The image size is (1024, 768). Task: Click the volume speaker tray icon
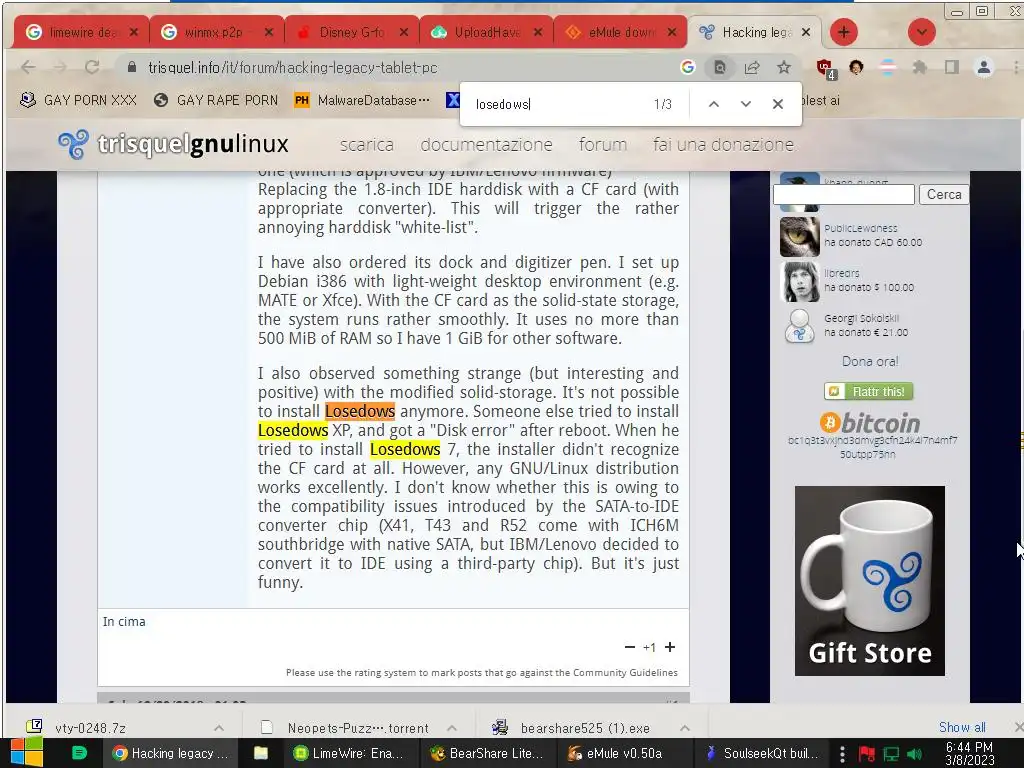click(x=914, y=754)
